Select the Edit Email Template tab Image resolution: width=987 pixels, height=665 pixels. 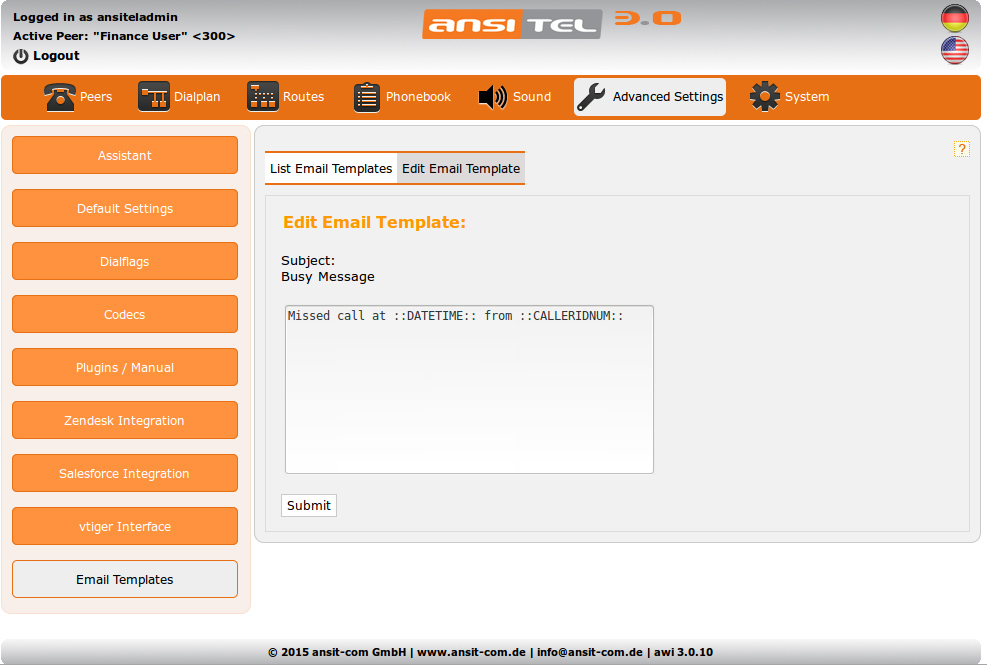(x=461, y=169)
